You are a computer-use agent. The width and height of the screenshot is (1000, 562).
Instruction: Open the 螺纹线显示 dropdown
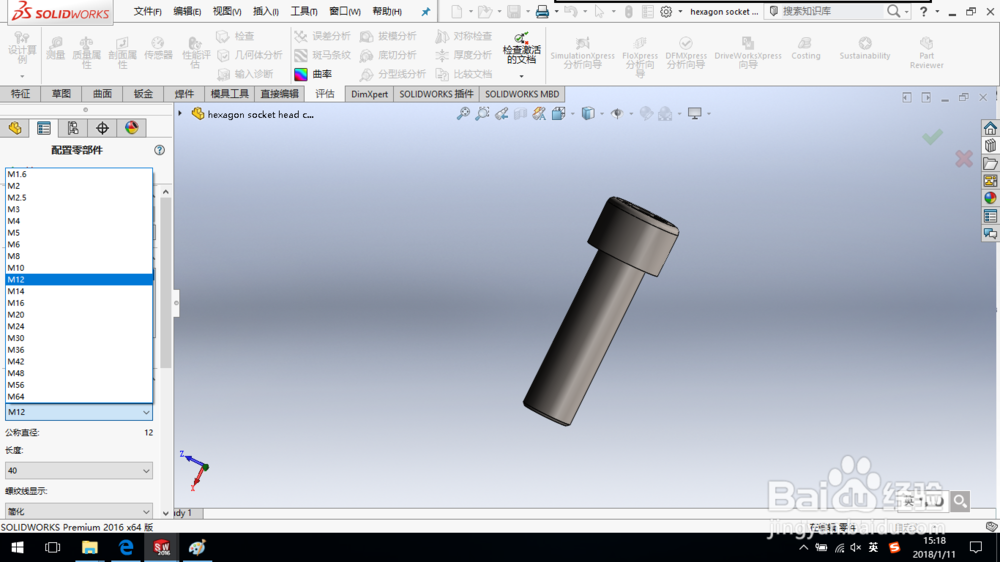79,511
